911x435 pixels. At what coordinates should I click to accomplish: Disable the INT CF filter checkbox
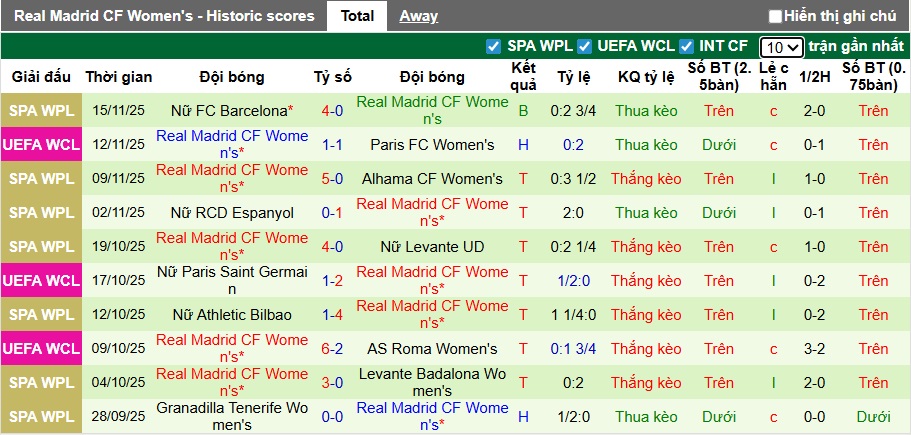click(686, 46)
